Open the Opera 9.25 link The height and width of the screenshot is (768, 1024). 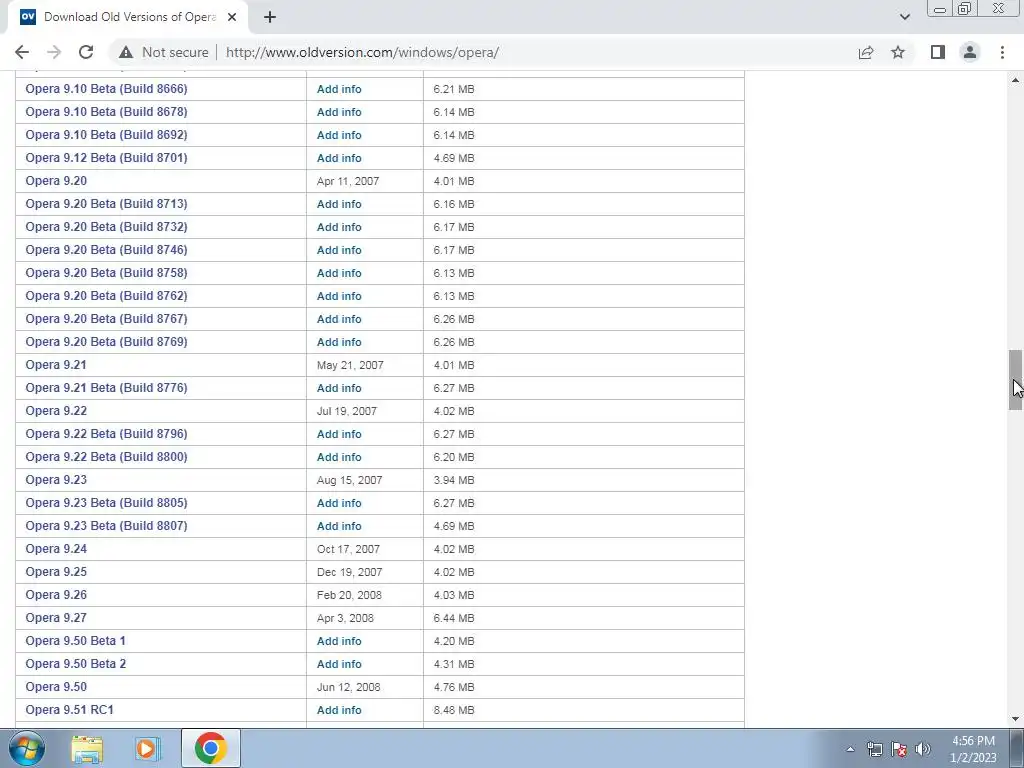point(56,571)
